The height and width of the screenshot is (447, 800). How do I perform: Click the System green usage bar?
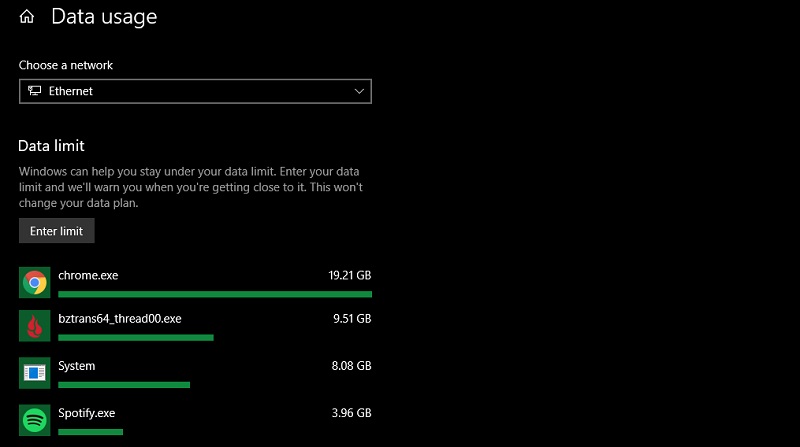pos(124,384)
